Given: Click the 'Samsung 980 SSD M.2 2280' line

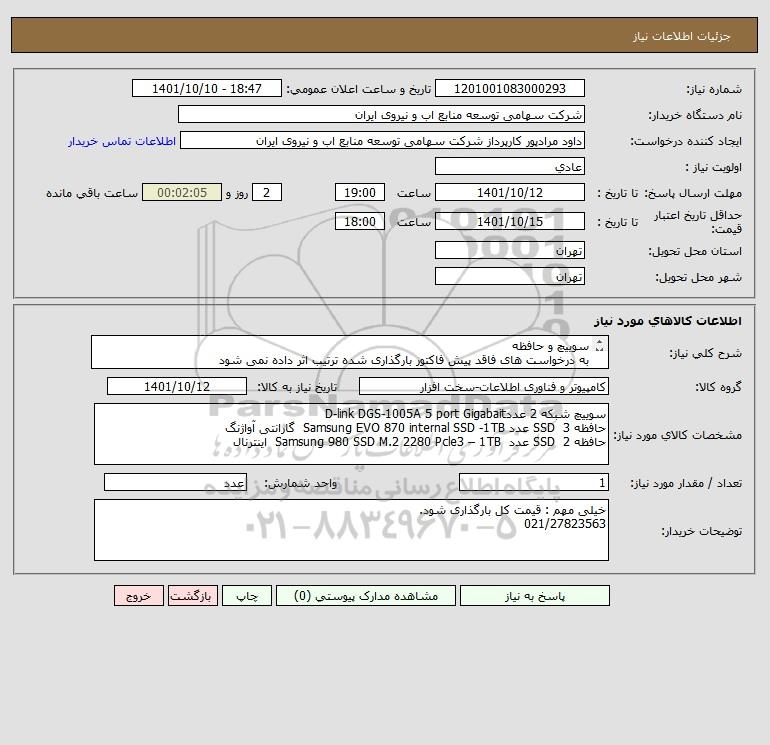Looking at the screenshot, I should pyautogui.click(x=419, y=441).
